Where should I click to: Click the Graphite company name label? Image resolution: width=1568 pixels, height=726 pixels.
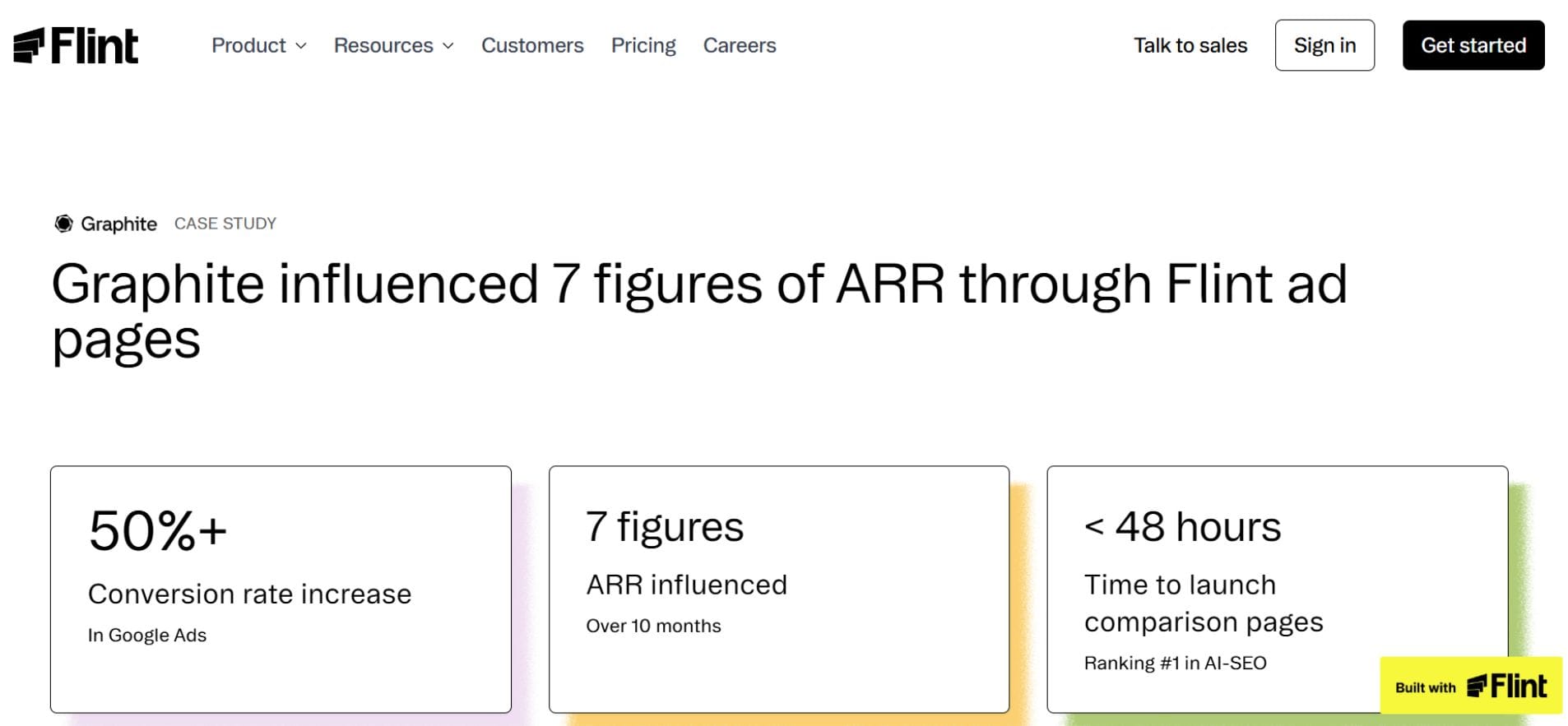point(118,224)
